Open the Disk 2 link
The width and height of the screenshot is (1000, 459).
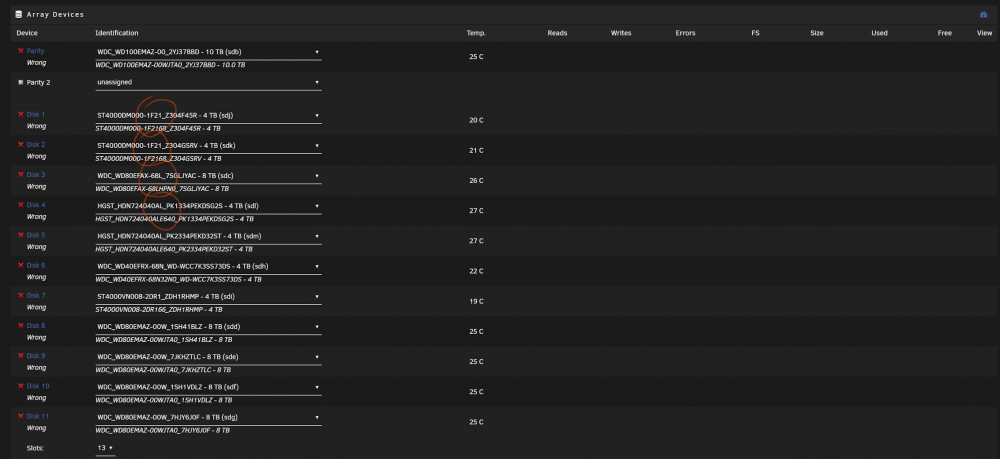36,145
